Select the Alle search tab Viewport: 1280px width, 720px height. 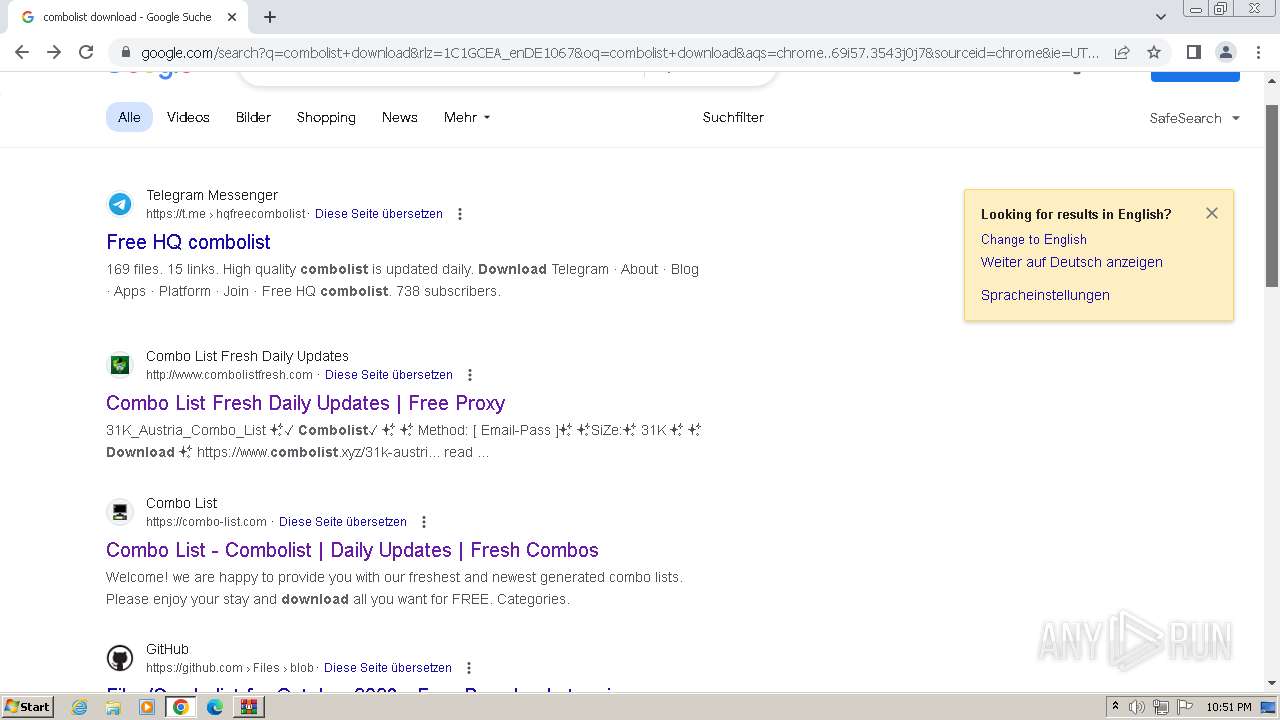(129, 117)
